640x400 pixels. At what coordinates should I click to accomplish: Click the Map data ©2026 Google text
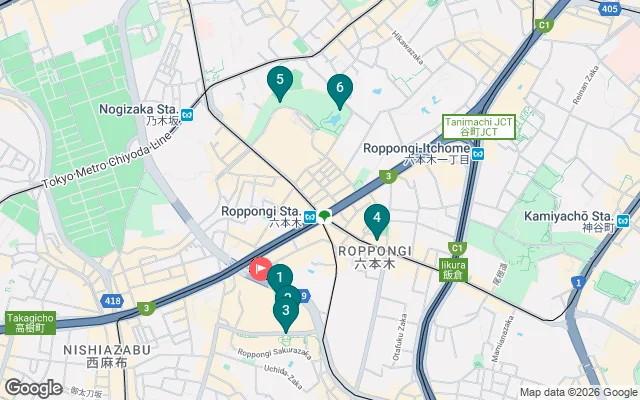click(x=579, y=392)
